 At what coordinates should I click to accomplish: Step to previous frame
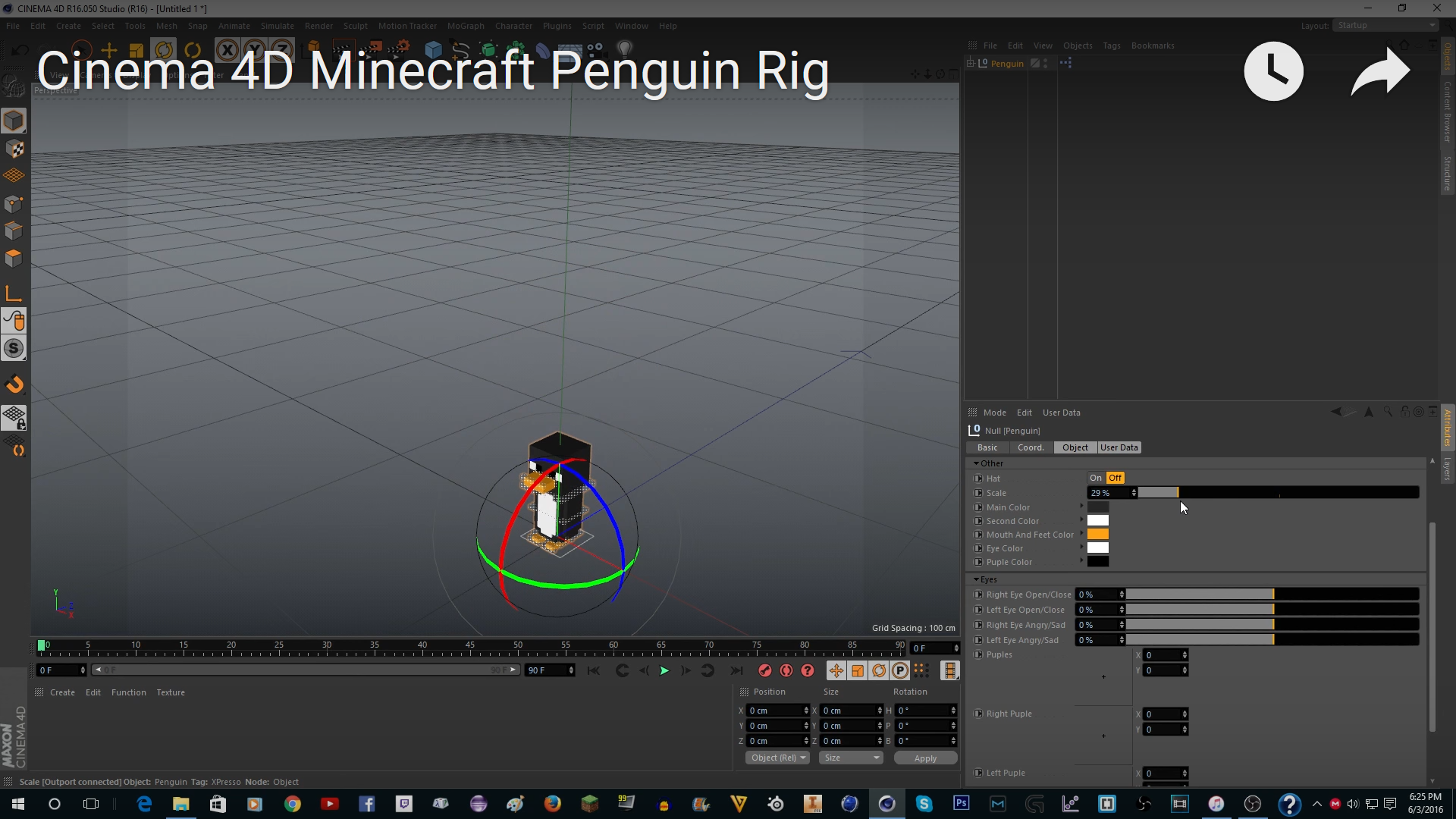pyautogui.click(x=644, y=670)
